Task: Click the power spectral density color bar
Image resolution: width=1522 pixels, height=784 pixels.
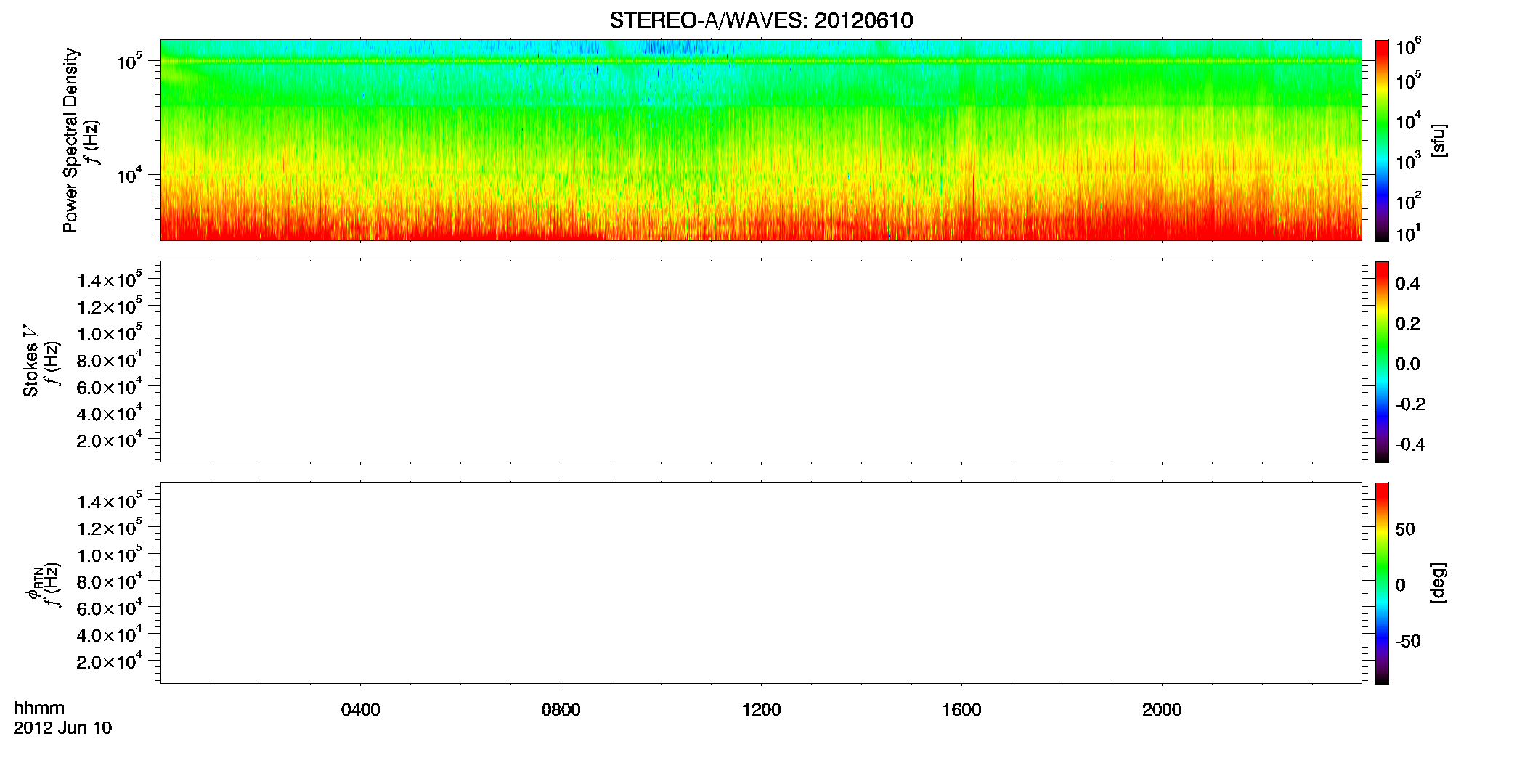Action: (1382, 140)
